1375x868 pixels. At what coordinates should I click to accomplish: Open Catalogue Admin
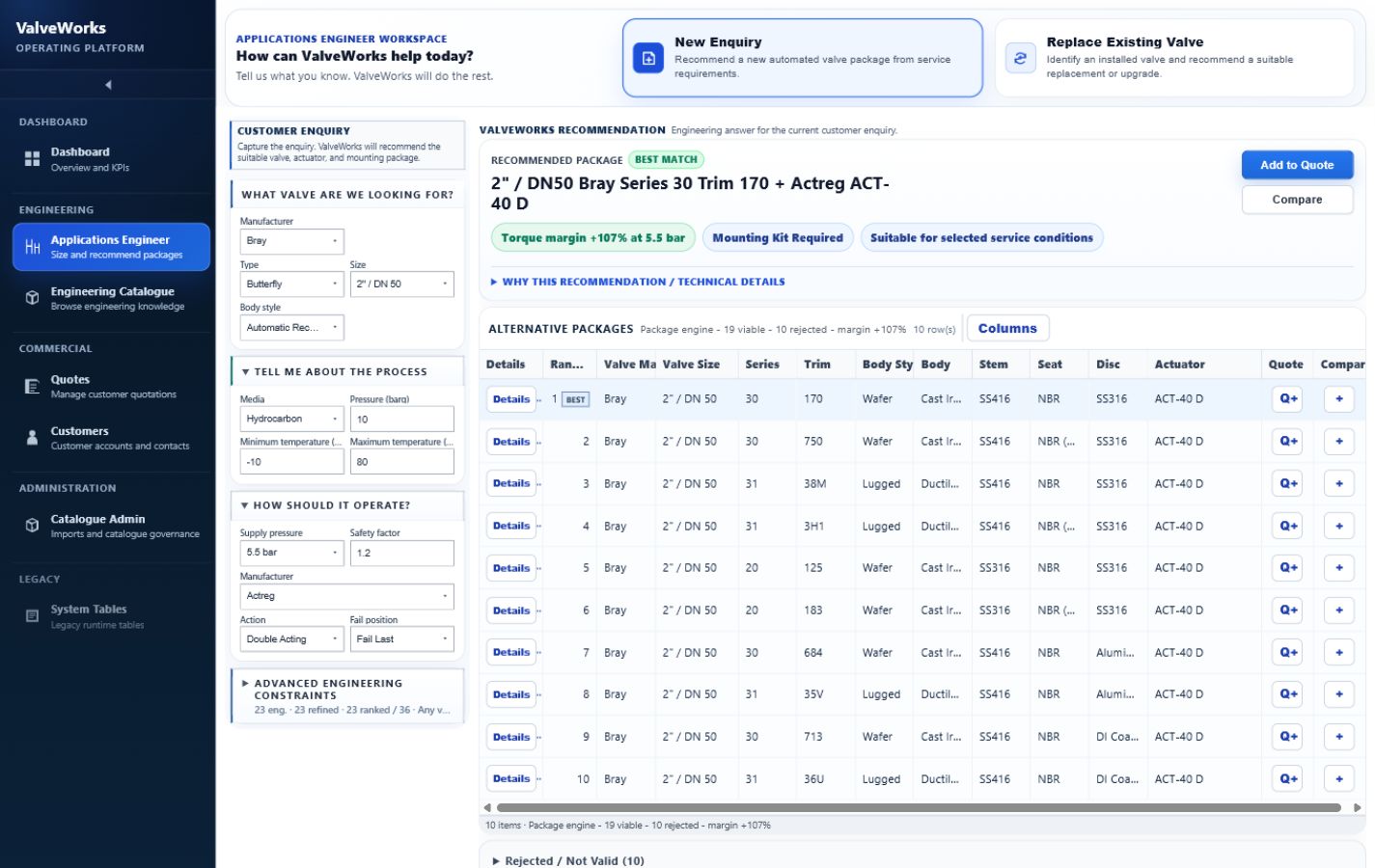pyautogui.click(x=111, y=526)
